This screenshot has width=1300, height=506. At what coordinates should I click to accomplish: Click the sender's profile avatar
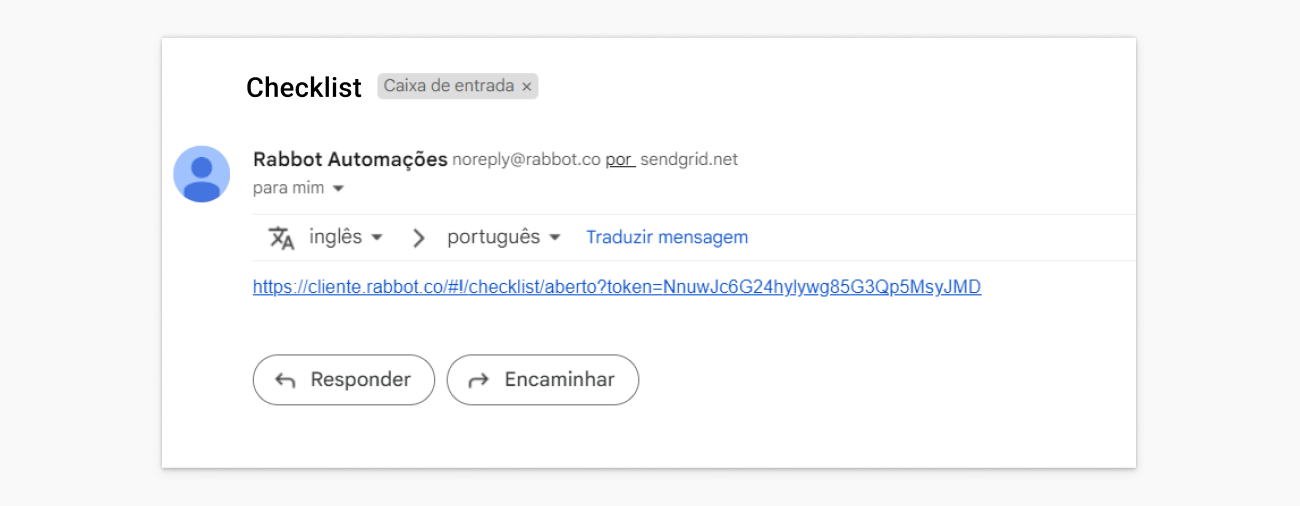point(202,174)
